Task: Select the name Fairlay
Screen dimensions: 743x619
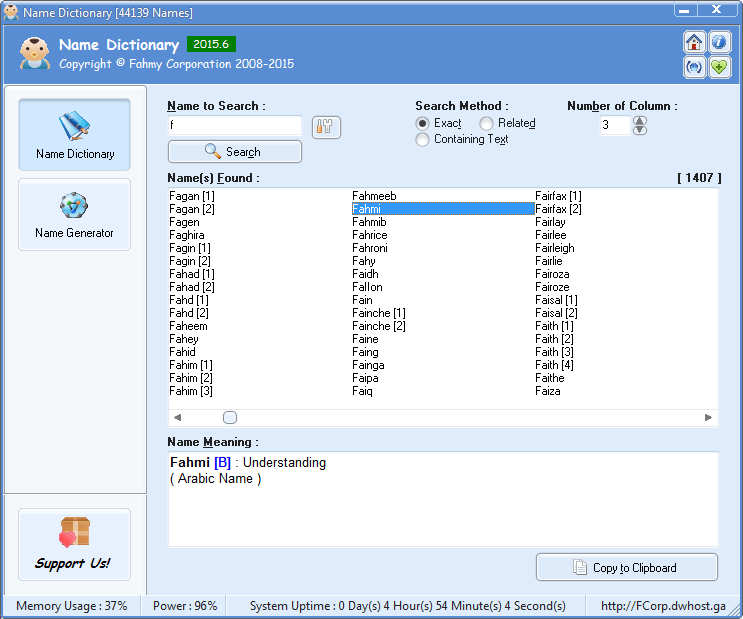Action: tap(550, 222)
